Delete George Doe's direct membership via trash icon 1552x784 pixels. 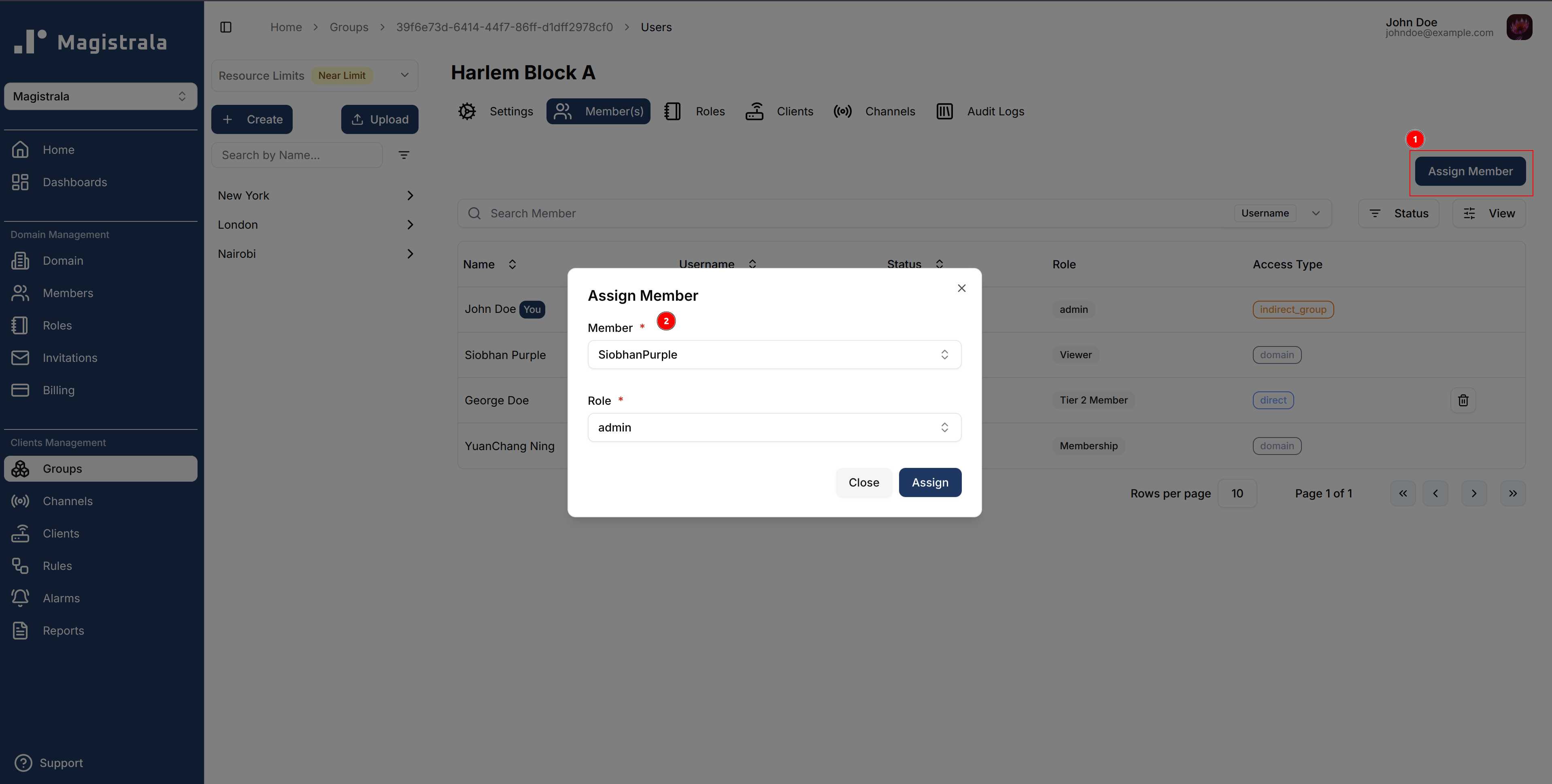coord(1463,399)
